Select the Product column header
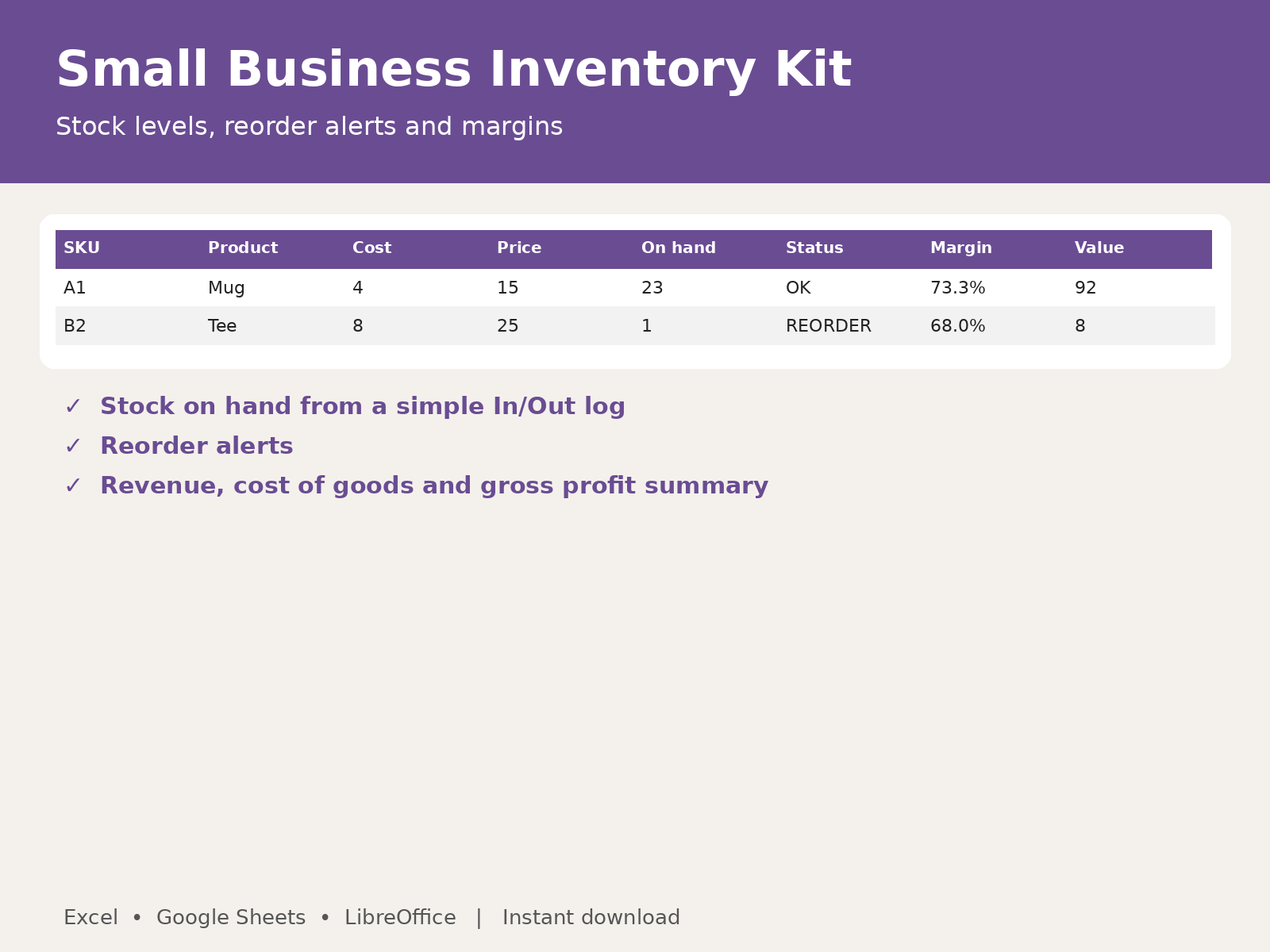 click(243, 248)
